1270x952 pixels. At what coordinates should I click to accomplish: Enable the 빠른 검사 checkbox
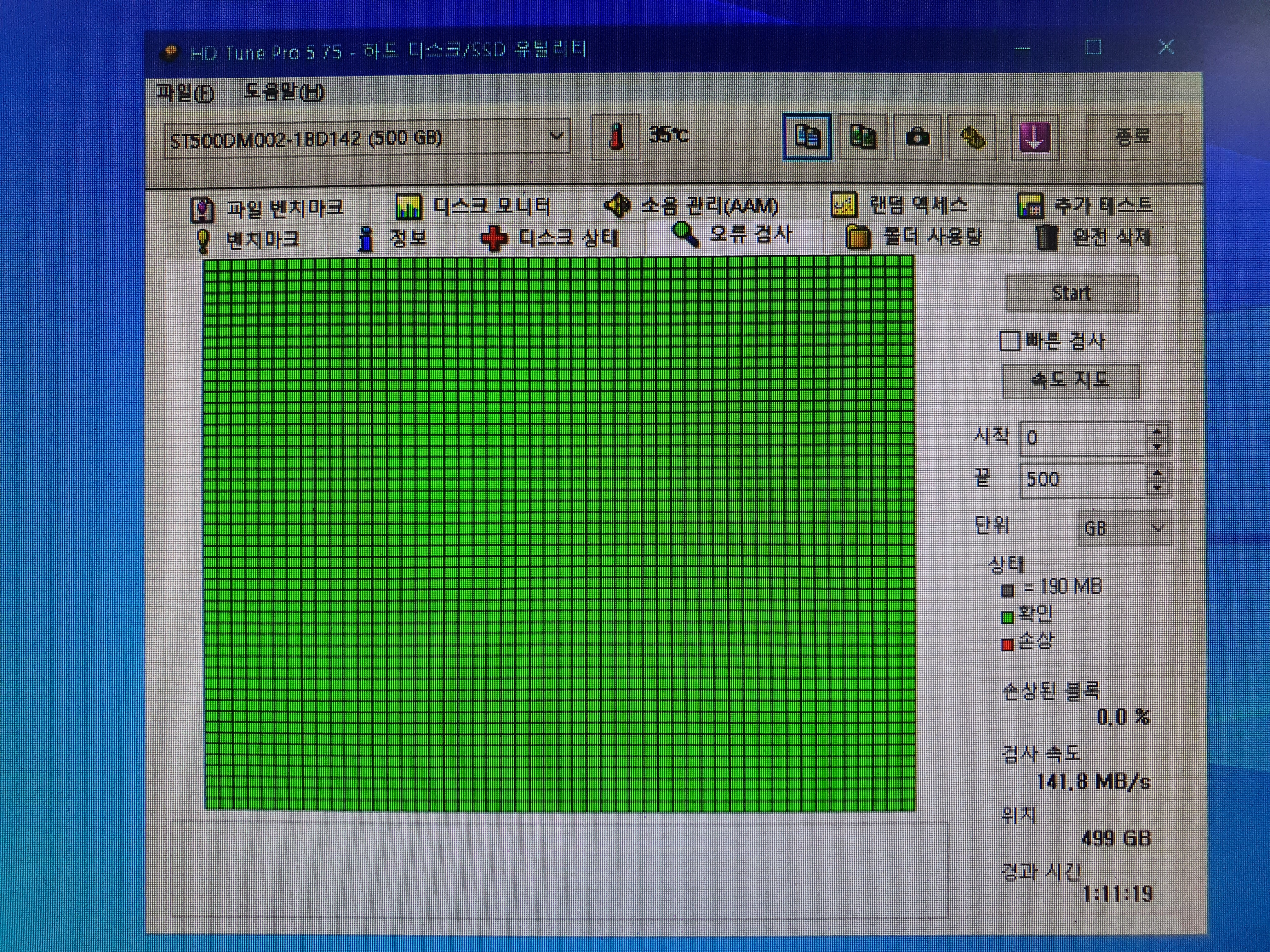pyautogui.click(x=1009, y=341)
